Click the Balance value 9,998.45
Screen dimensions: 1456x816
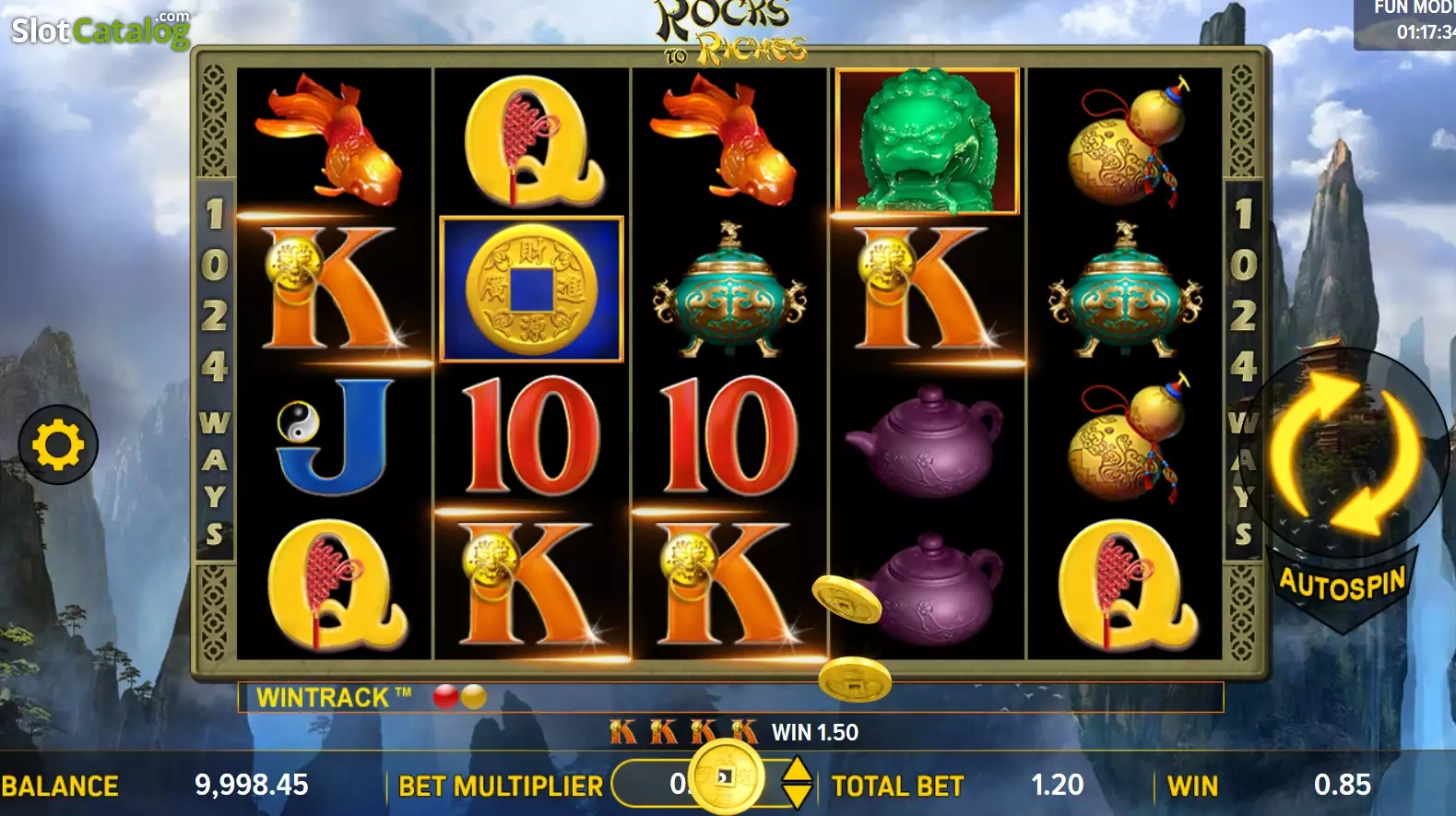(x=251, y=785)
